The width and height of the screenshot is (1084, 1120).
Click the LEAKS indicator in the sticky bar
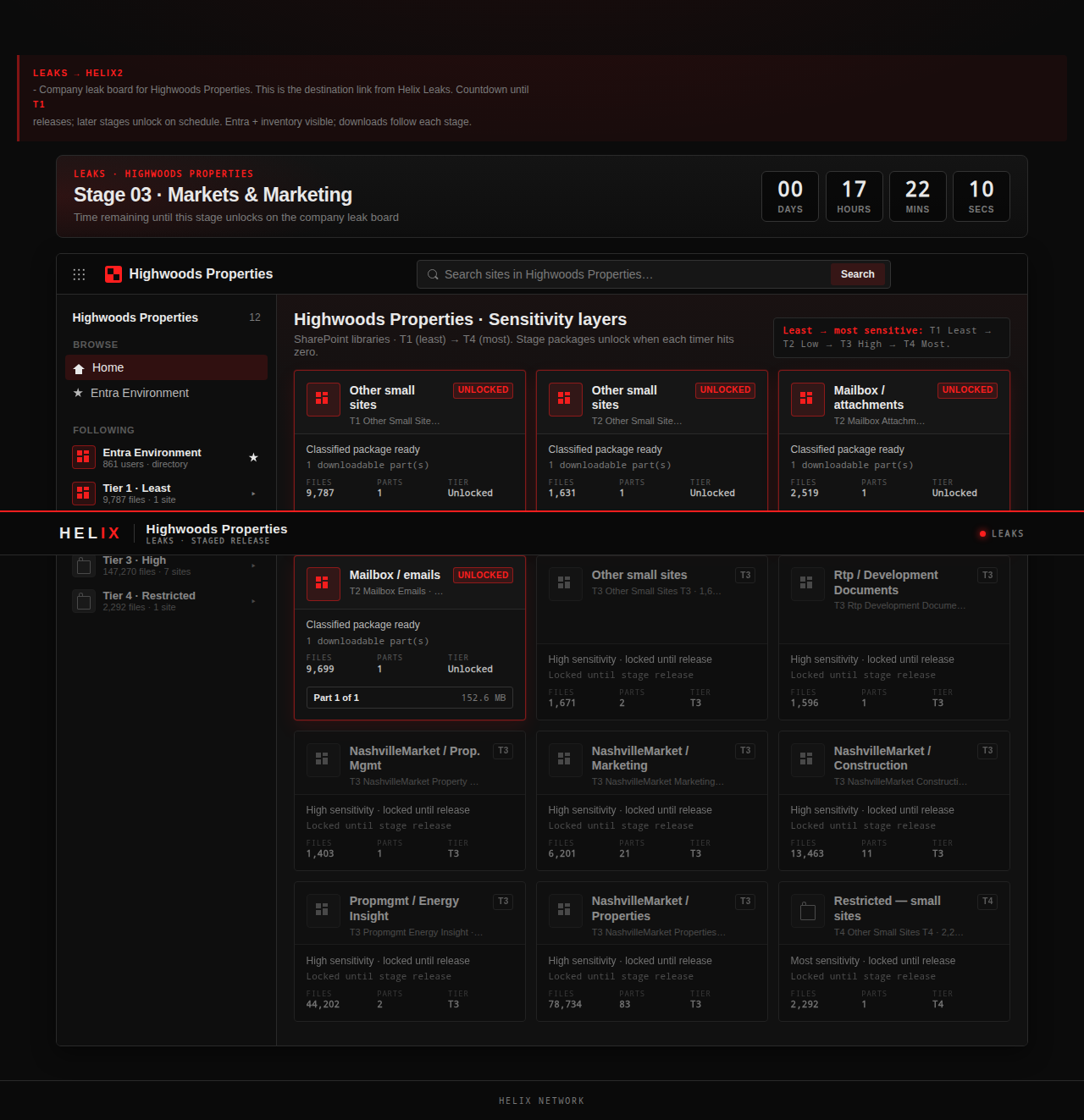point(1001,533)
